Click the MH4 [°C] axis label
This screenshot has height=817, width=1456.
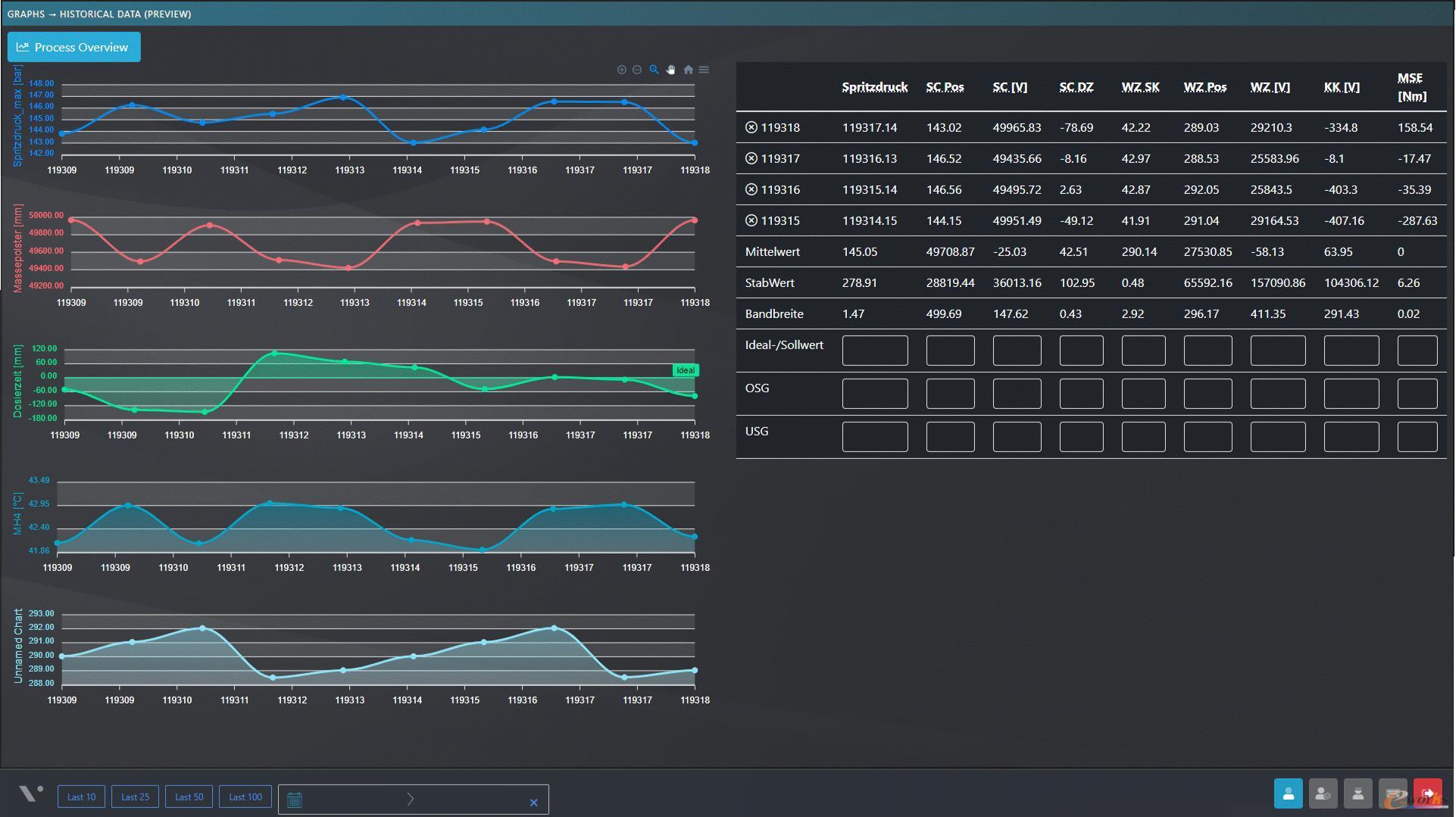click(x=17, y=514)
